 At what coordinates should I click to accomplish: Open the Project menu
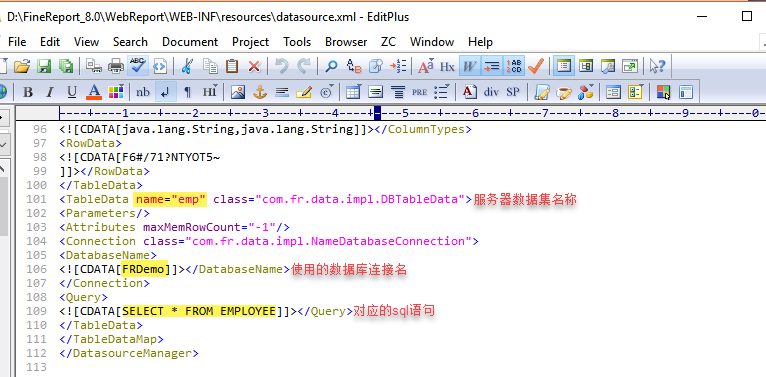pyautogui.click(x=251, y=42)
